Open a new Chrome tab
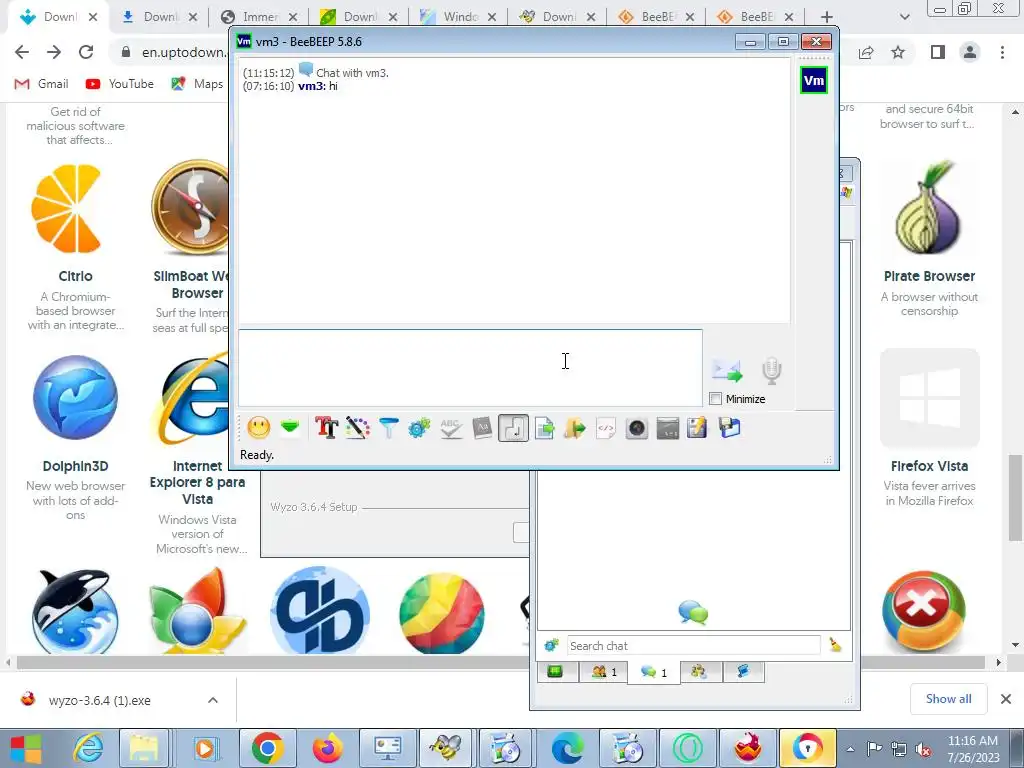The height and width of the screenshot is (768, 1024). coord(827,17)
